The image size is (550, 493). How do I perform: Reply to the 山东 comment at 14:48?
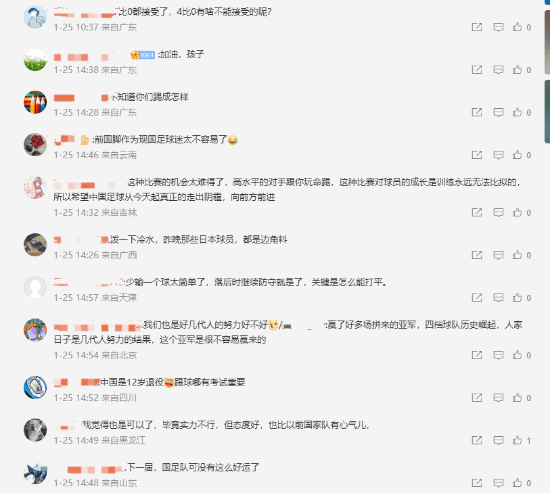tap(498, 483)
